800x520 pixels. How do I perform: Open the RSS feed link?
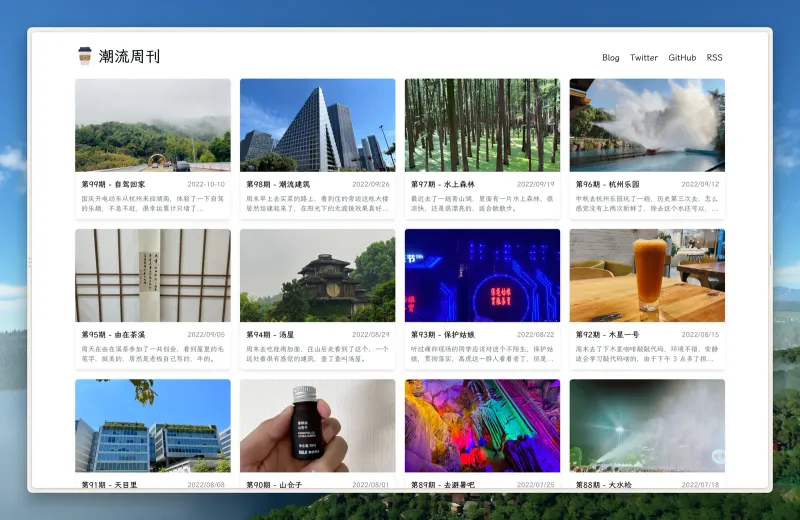(x=714, y=58)
